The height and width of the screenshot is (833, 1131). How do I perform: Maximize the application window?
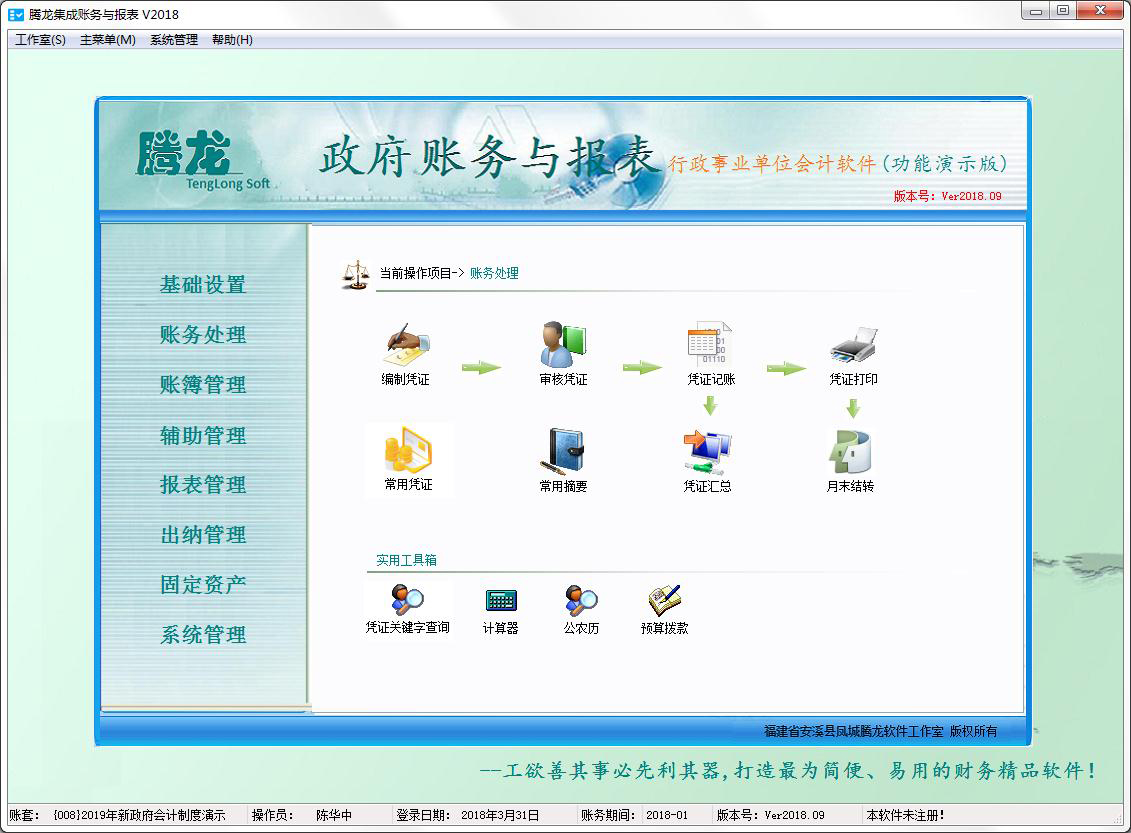pyautogui.click(x=1062, y=11)
